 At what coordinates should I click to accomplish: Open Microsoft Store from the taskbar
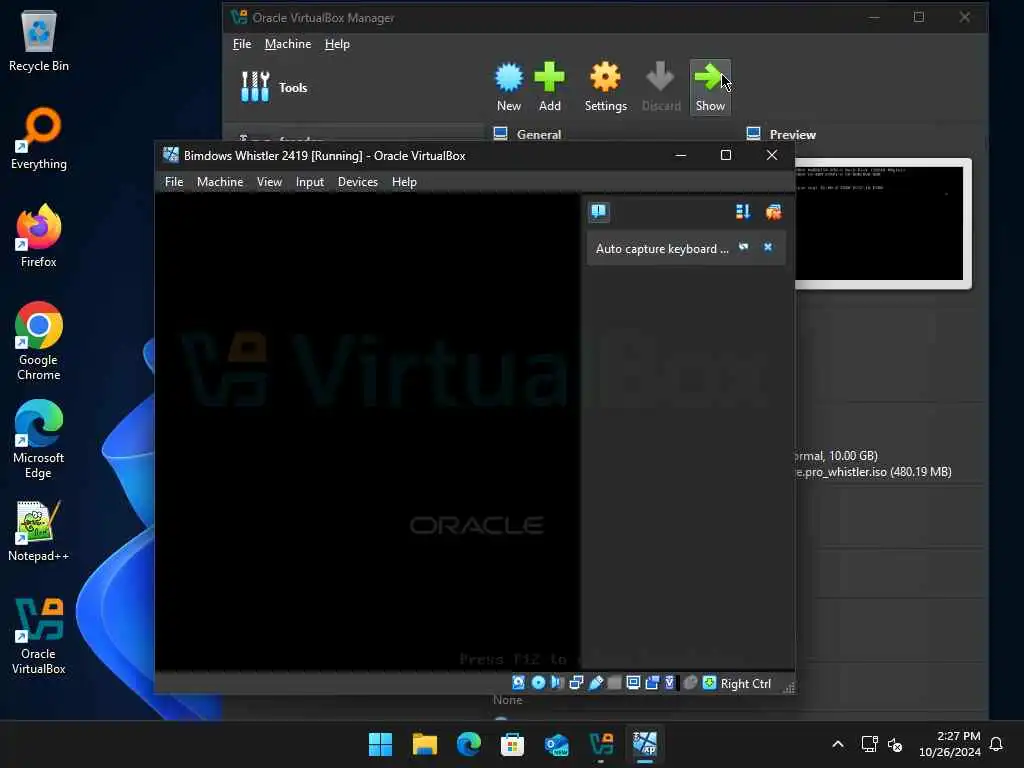point(512,744)
